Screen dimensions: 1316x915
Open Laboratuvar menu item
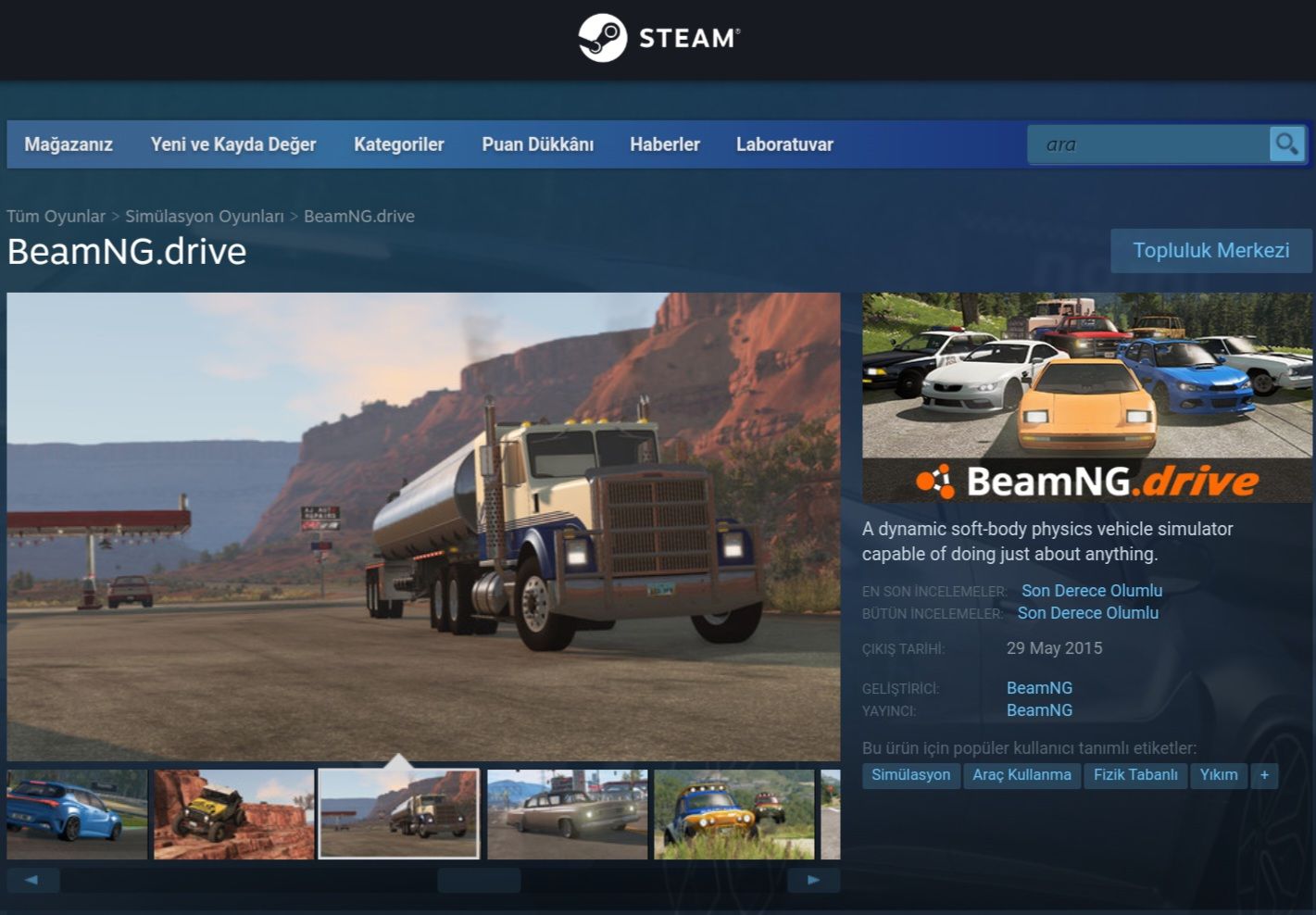click(784, 144)
